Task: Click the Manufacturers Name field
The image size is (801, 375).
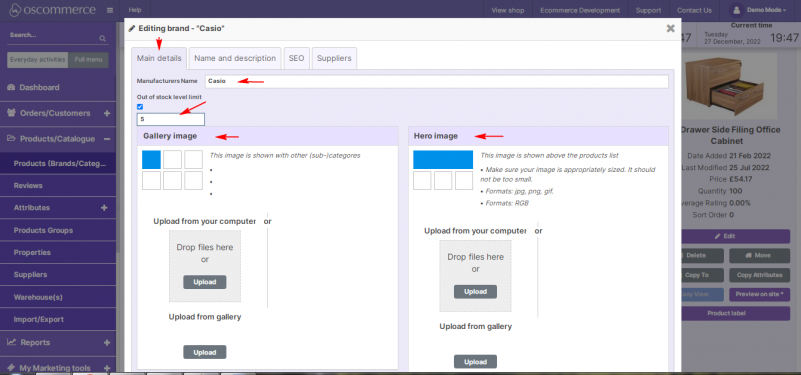Action: 437,81
